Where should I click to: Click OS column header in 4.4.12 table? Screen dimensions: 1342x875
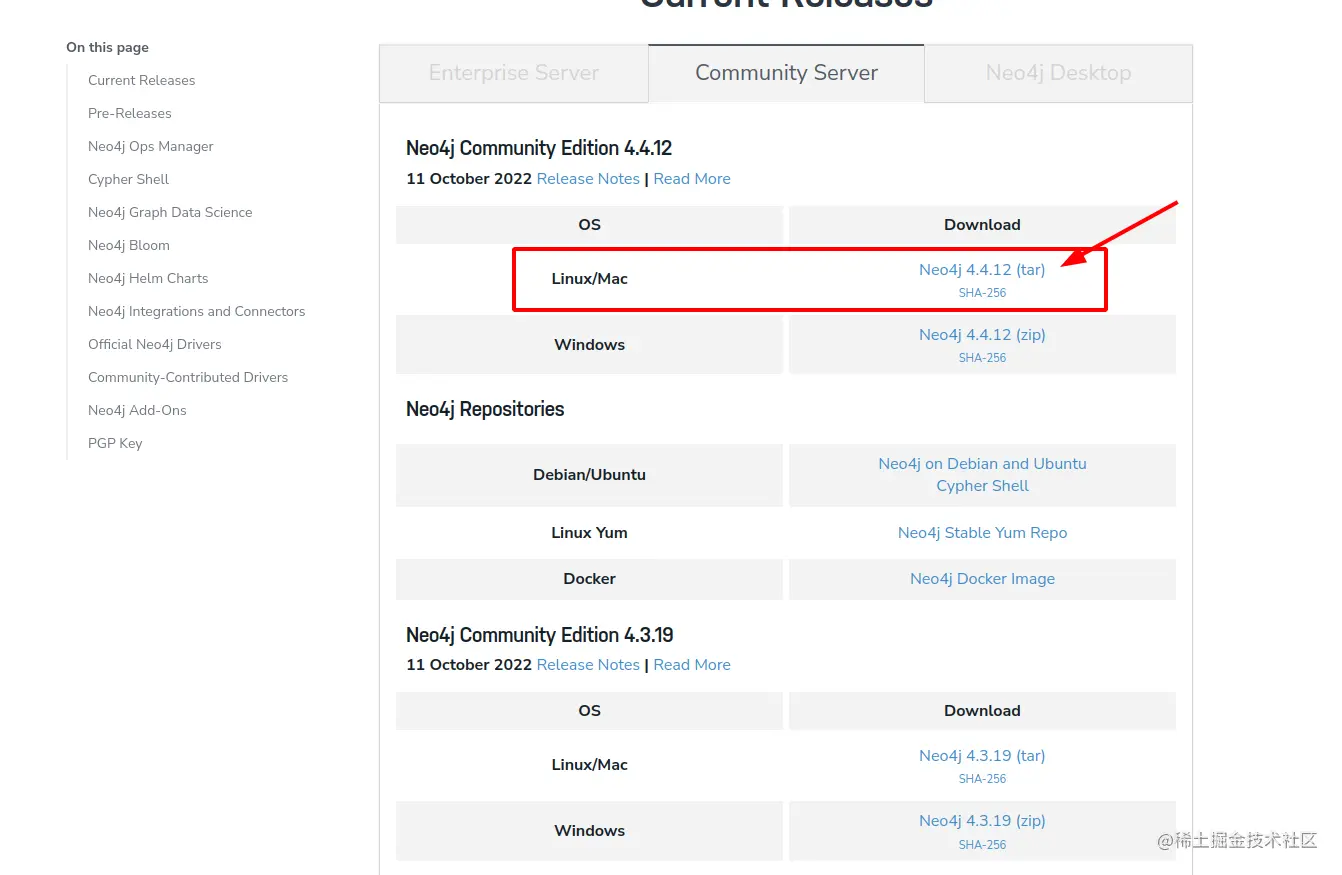pyautogui.click(x=589, y=225)
